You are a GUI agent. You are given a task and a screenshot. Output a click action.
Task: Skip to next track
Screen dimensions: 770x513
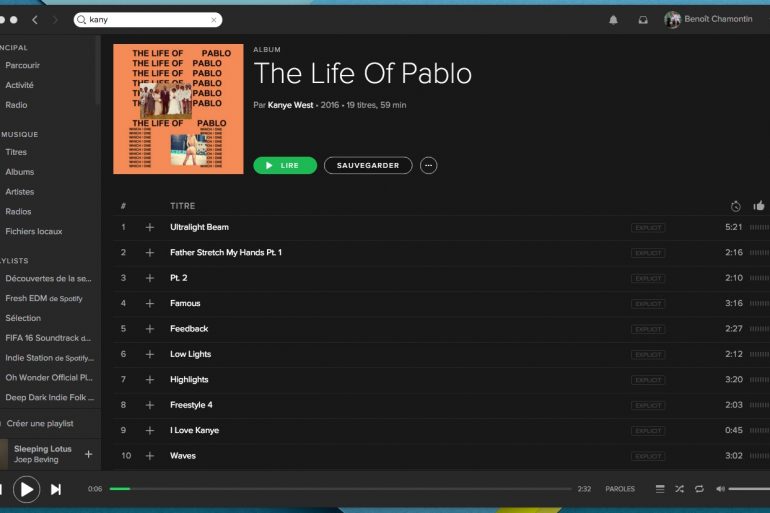click(56, 489)
